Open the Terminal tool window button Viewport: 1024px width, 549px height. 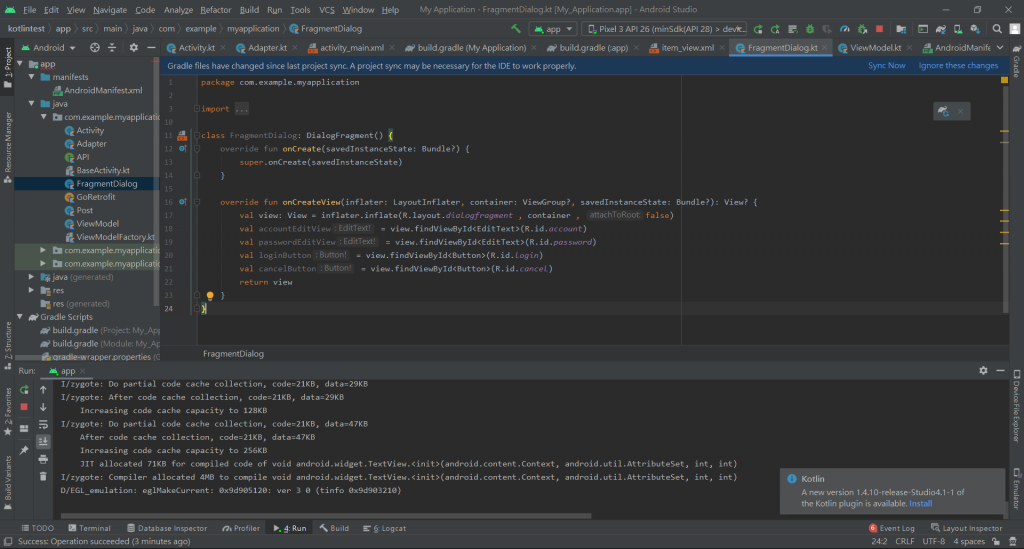(89, 528)
